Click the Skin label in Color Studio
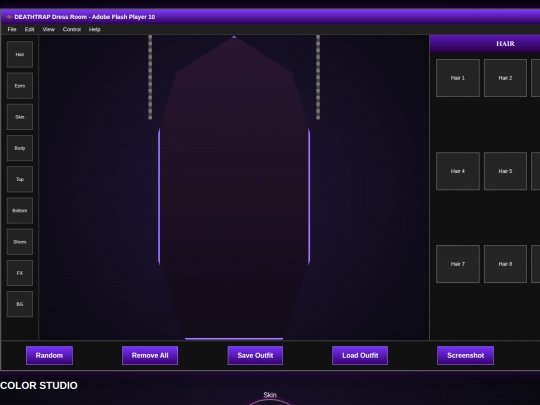This screenshot has height=405, width=540. tap(270, 395)
